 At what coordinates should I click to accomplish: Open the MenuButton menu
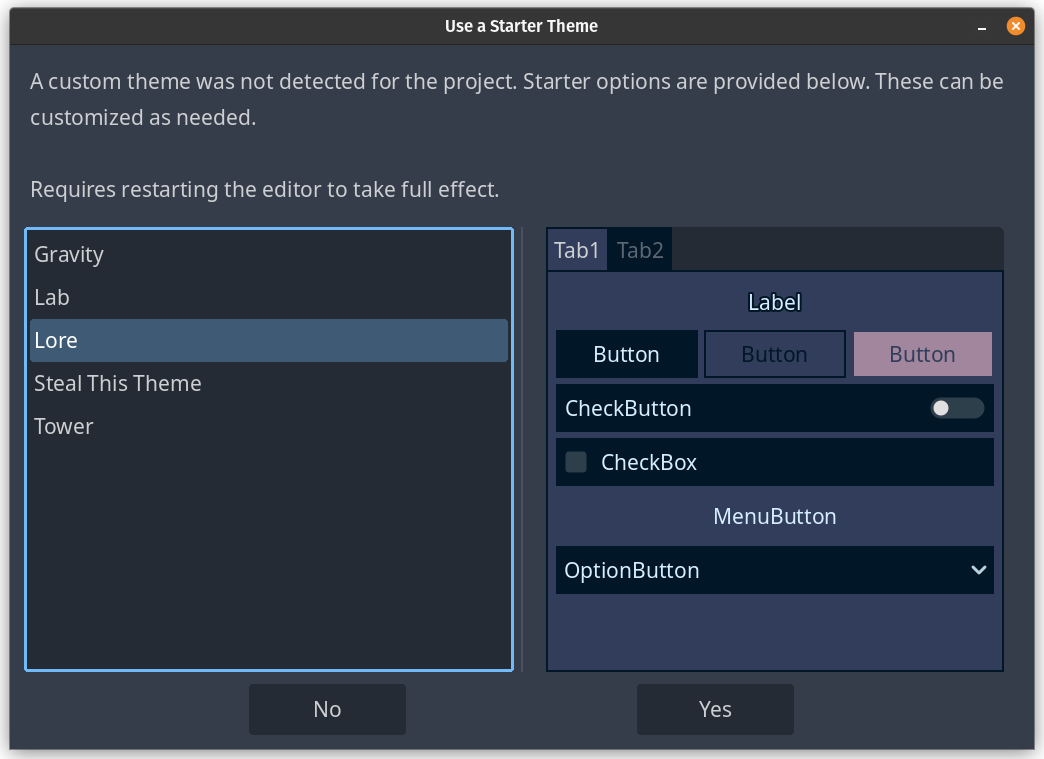774,517
